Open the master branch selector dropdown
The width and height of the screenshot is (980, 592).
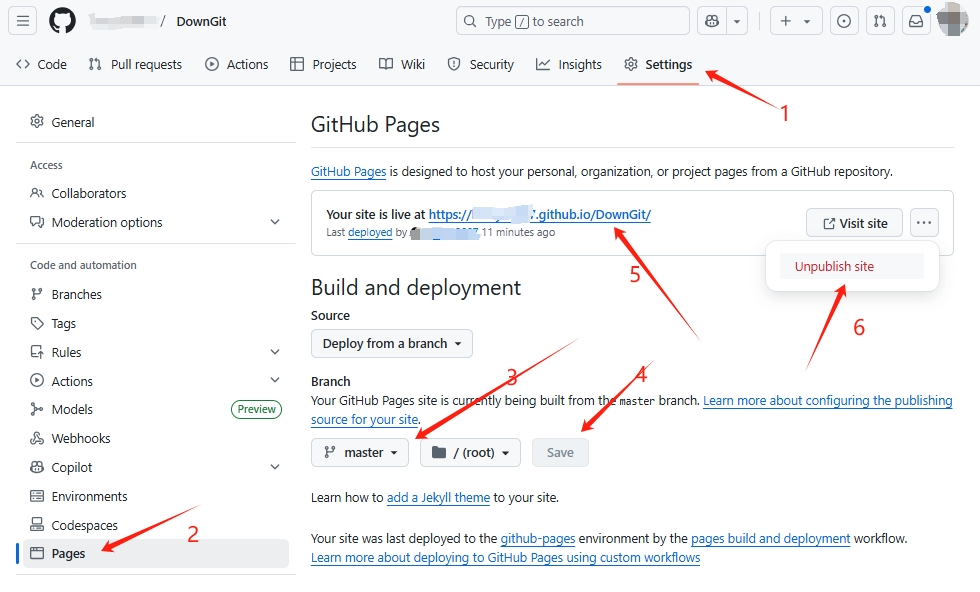[x=360, y=452]
